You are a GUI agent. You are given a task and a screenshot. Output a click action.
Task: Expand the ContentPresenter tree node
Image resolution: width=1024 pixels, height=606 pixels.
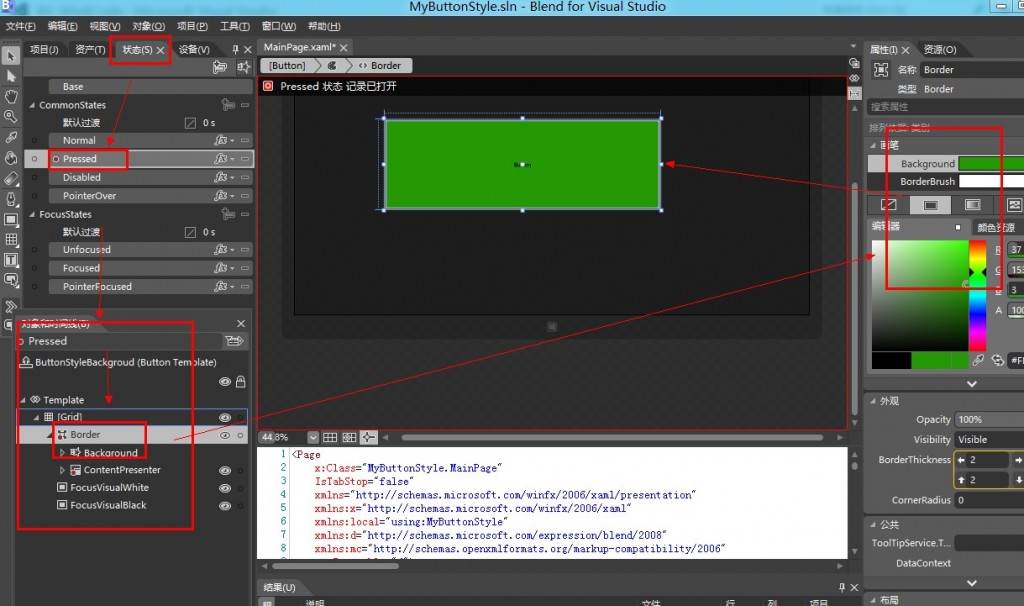(62, 470)
